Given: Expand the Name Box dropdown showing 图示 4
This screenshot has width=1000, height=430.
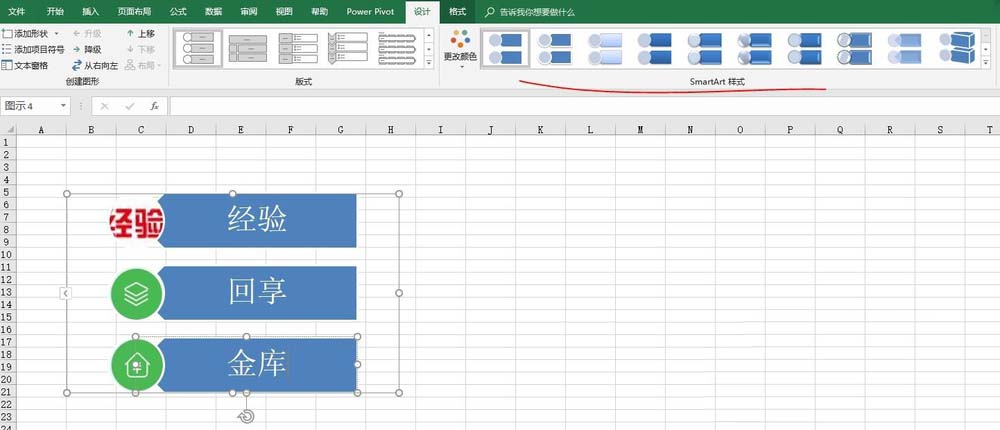Looking at the screenshot, I should pyautogui.click(x=64, y=106).
